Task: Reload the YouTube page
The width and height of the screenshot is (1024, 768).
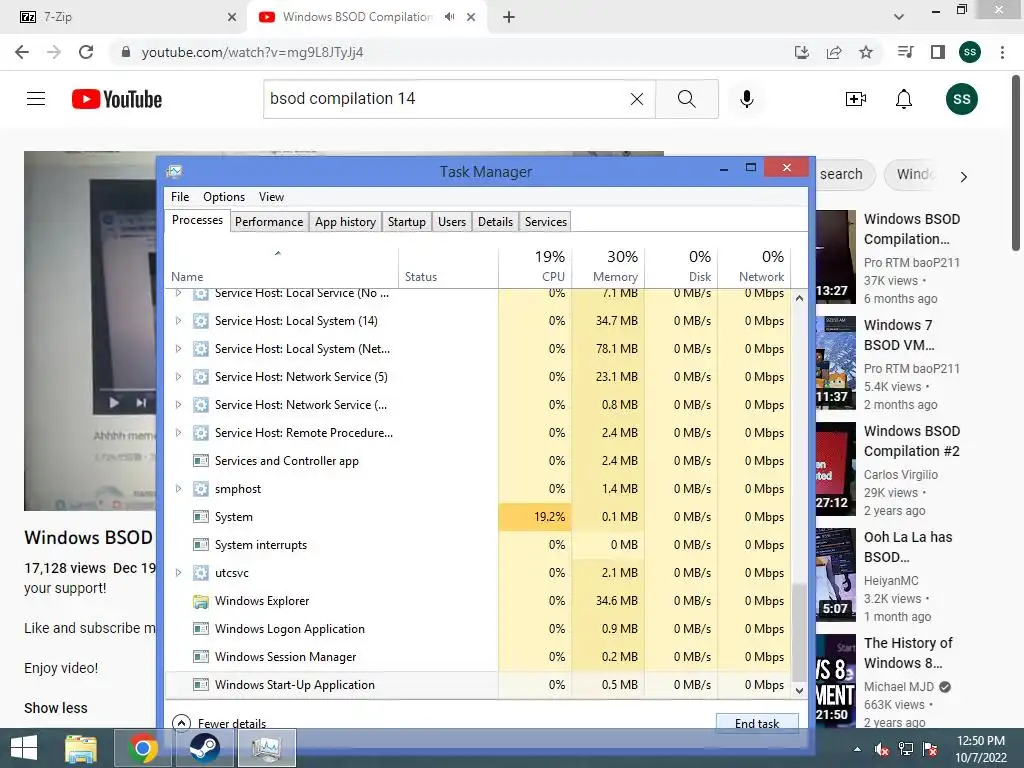Action: point(86,52)
